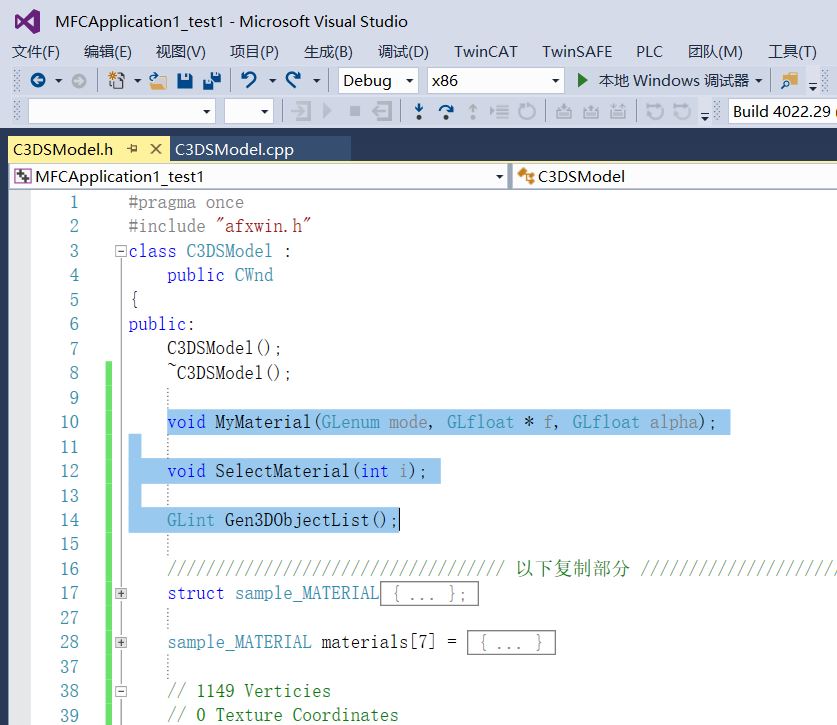The image size is (837, 725).
Task: Click collapsed box after sample_MATERIAL struct
Action: 429,593
